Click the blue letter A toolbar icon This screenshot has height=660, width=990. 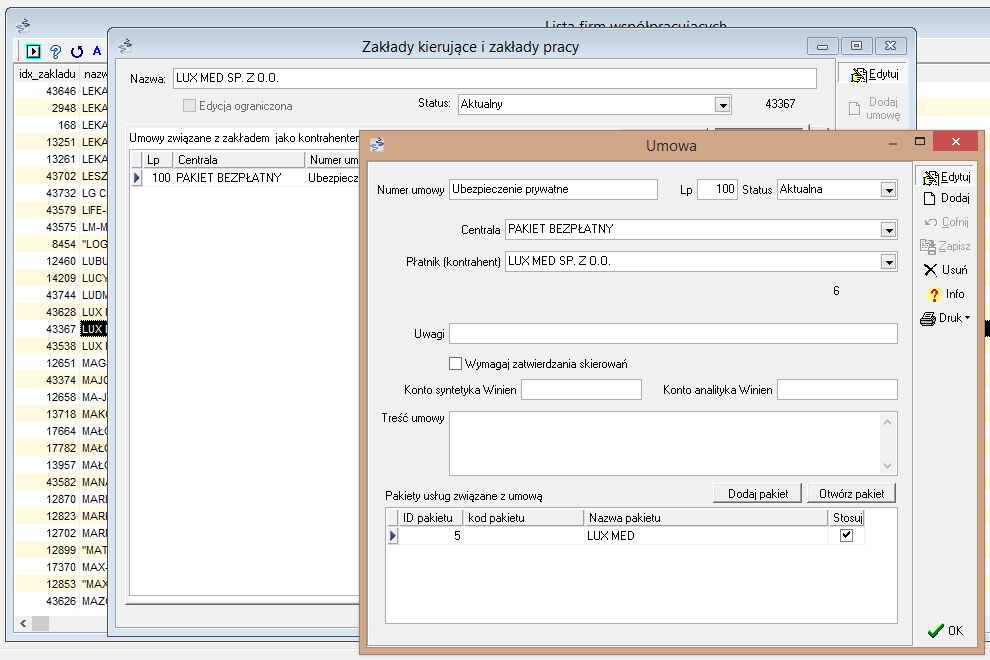pos(97,51)
